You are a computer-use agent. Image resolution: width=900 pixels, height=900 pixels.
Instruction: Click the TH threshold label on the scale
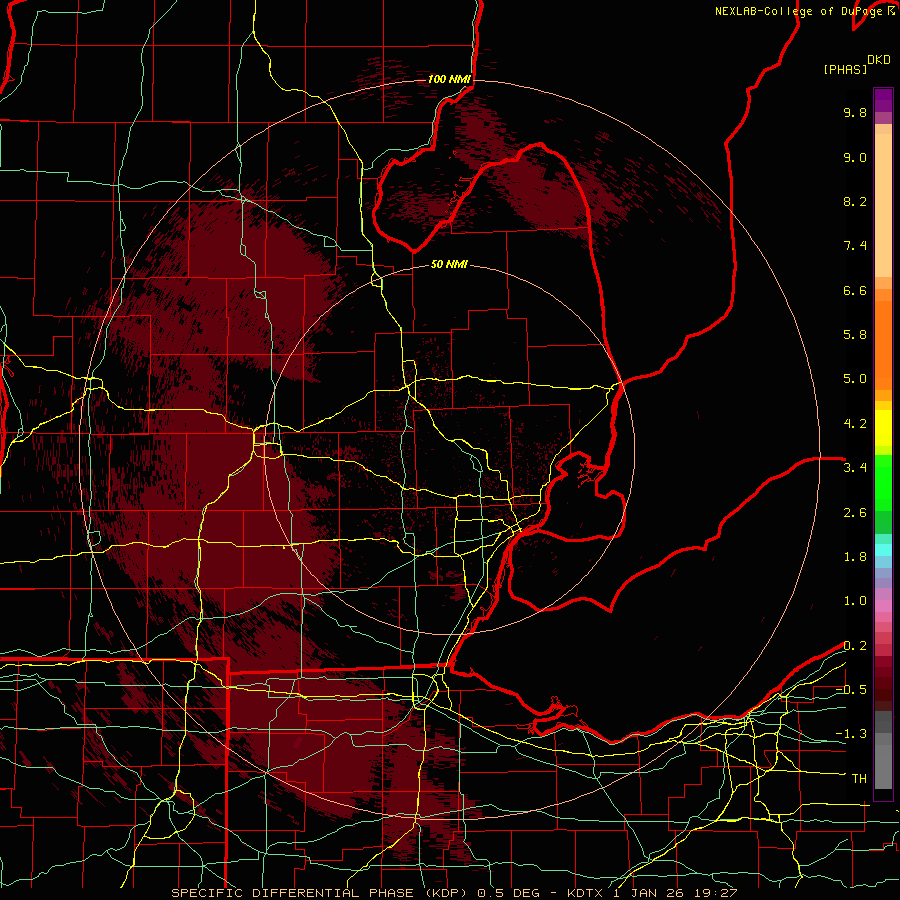(x=859, y=779)
